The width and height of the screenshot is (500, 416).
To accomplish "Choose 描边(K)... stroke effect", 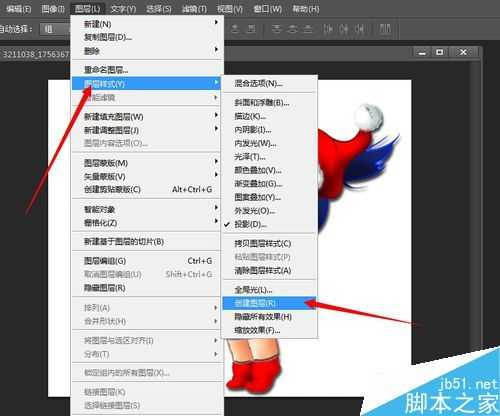I will click(x=269, y=116).
